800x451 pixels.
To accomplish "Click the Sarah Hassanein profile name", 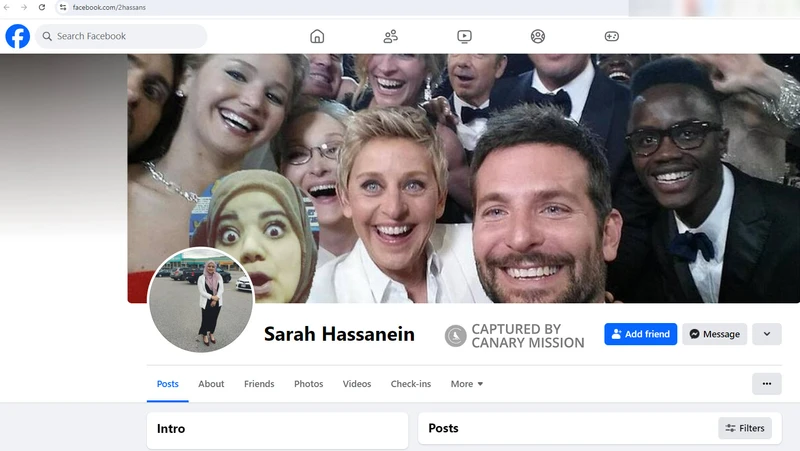I will [x=339, y=334].
